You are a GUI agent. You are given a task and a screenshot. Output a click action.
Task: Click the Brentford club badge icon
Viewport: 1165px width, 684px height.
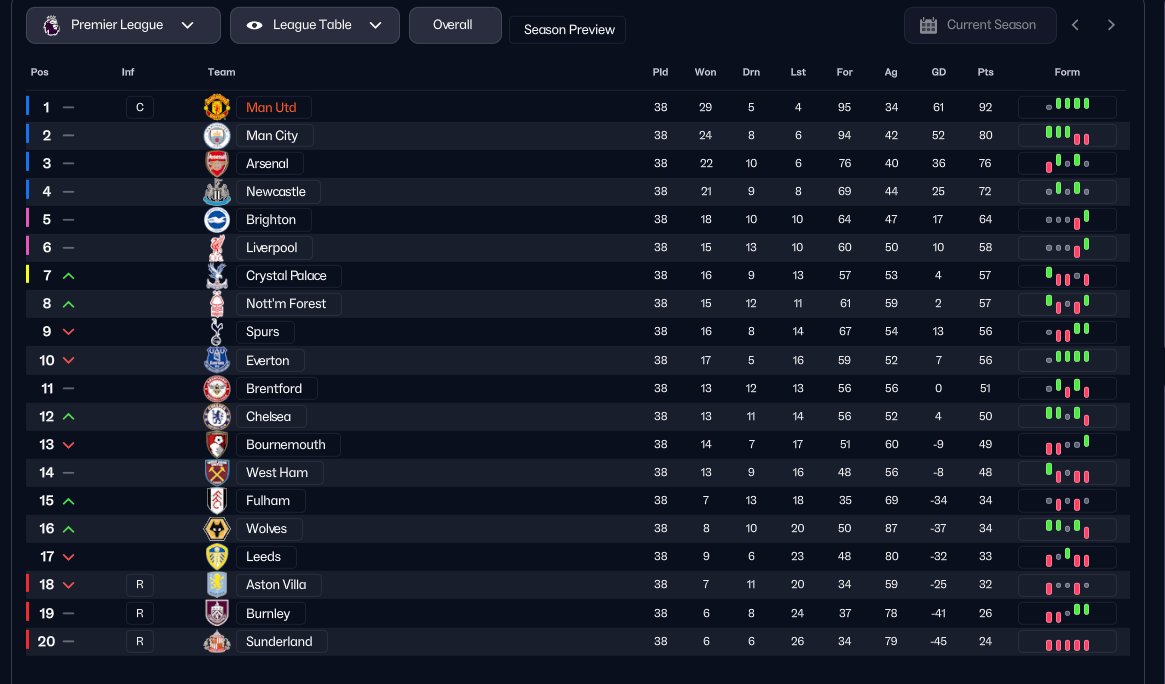tap(217, 388)
